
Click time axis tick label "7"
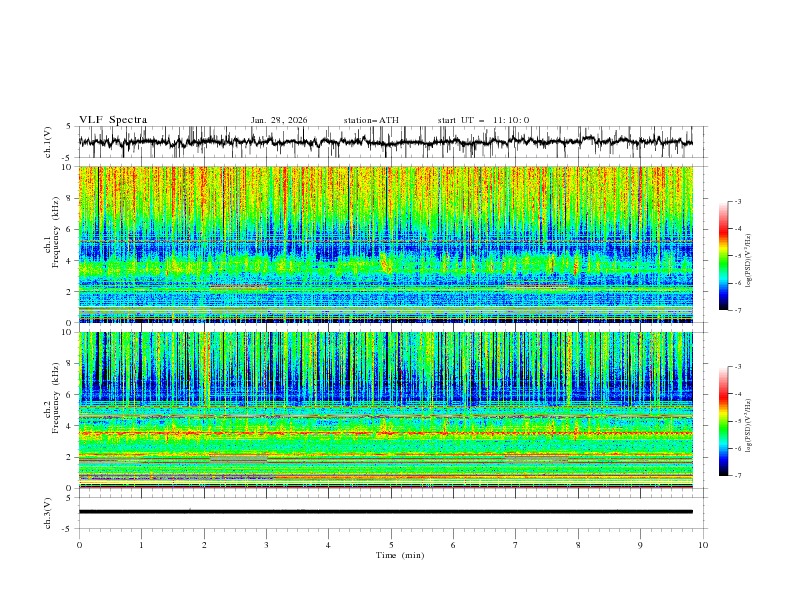(x=516, y=545)
